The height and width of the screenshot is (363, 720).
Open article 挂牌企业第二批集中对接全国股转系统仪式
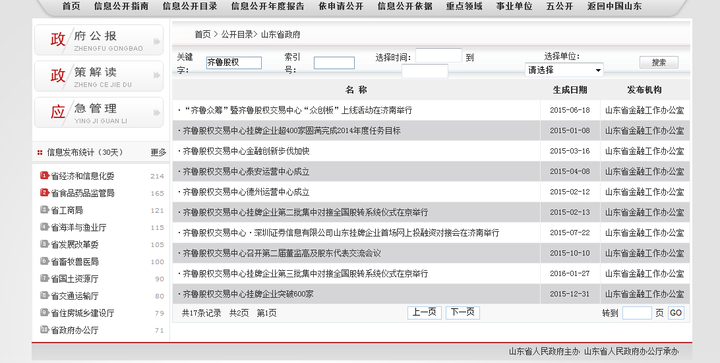click(305, 212)
